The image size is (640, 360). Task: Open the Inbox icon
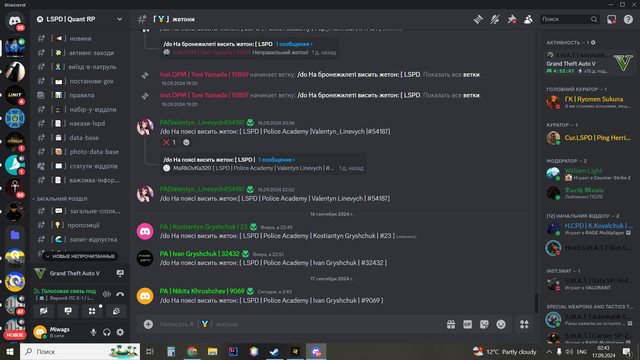click(611, 19)
